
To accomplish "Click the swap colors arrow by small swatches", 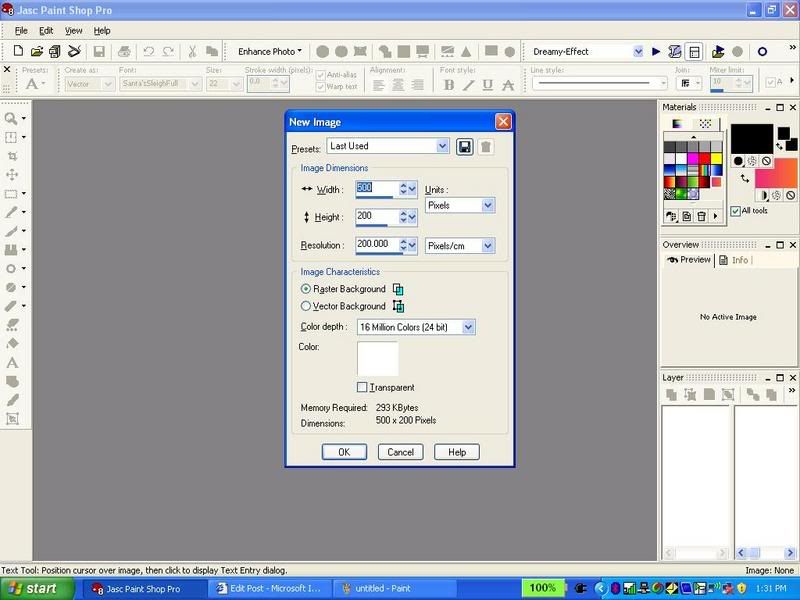I will (779, 146).
